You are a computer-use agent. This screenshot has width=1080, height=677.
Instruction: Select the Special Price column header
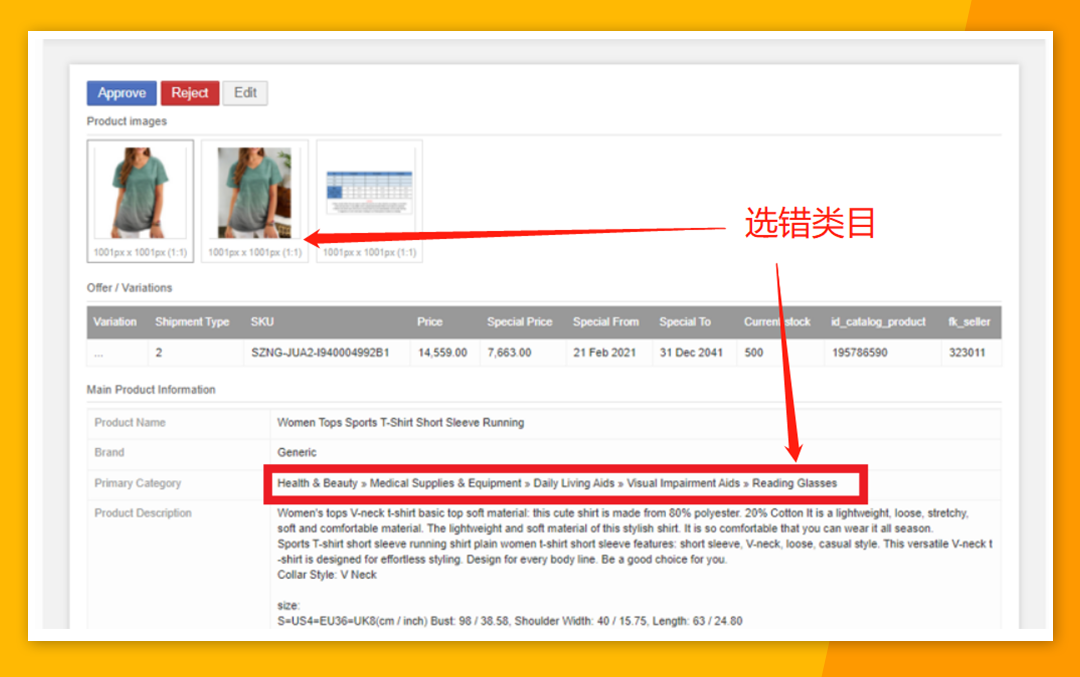[519, 322]
